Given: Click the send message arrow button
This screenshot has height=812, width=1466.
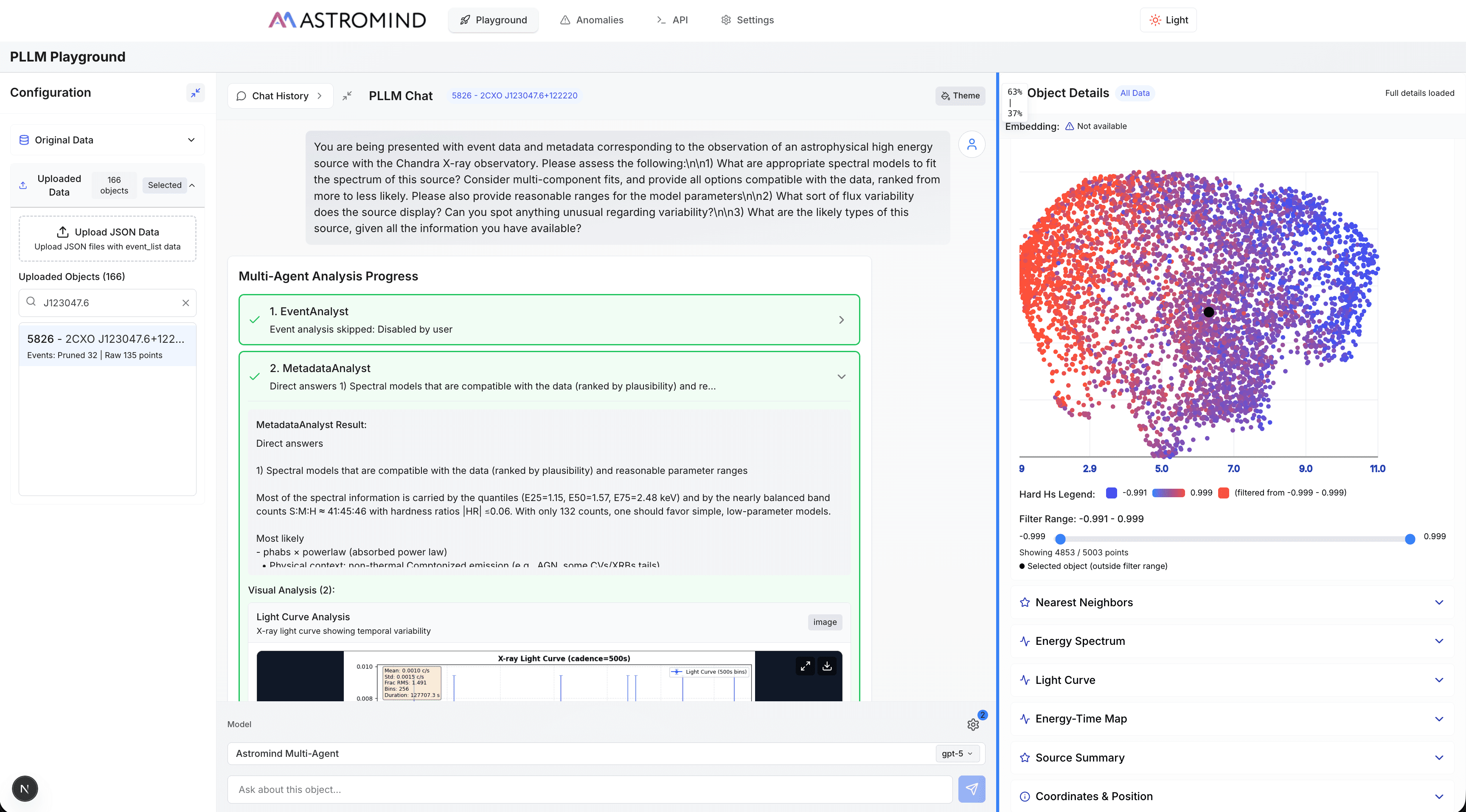Looking at the screenshot, I should (971, 789).
